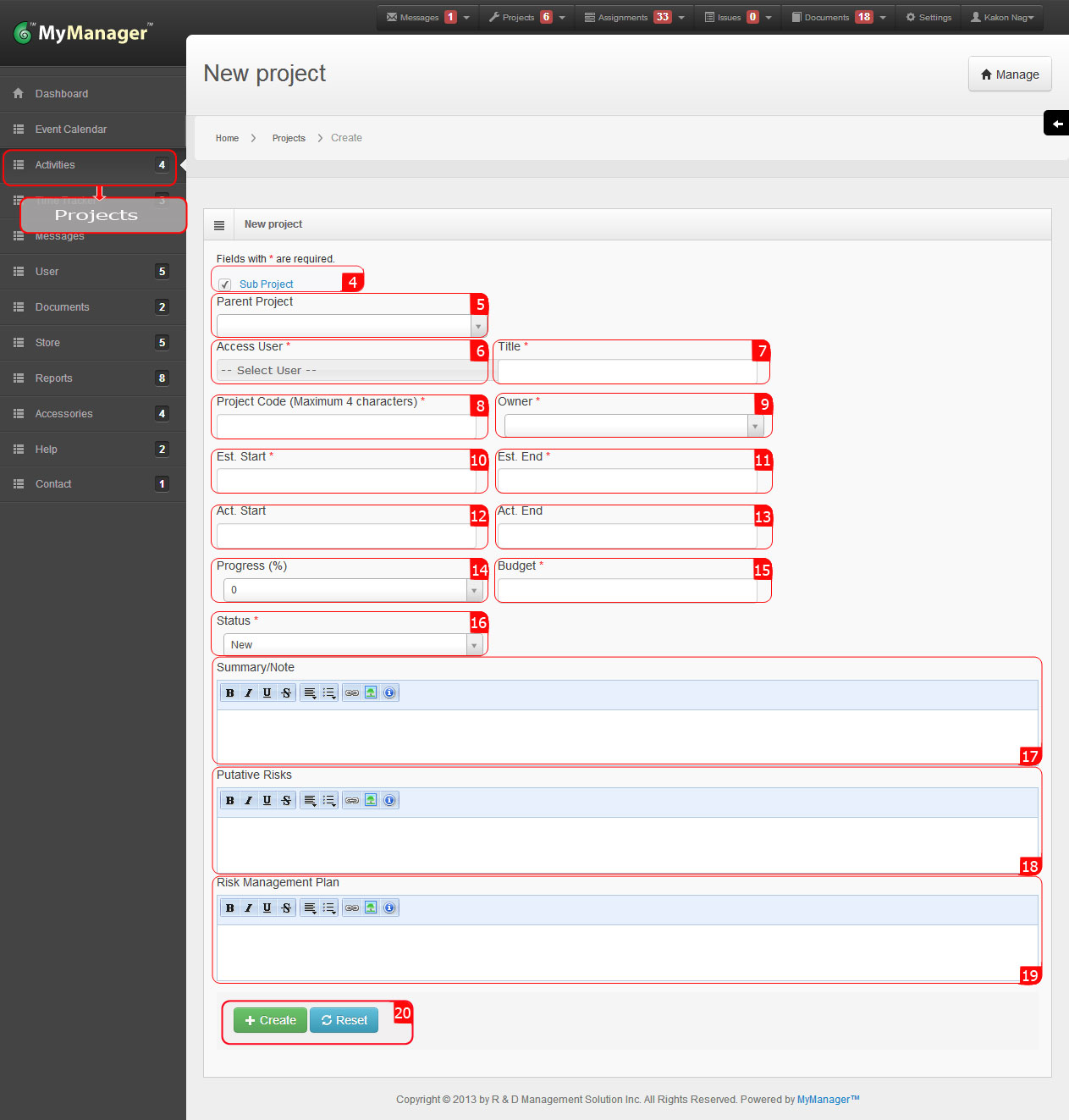Click the info icon in Risk Management Plan editor
Viewport: 1069px width, 1120px height.
coord(389,908)
